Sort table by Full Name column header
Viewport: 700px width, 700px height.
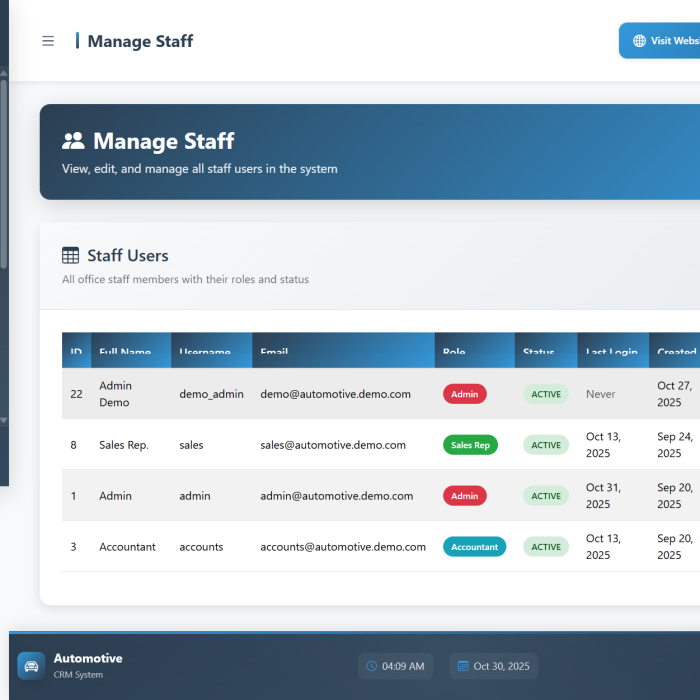click(125, 352)
